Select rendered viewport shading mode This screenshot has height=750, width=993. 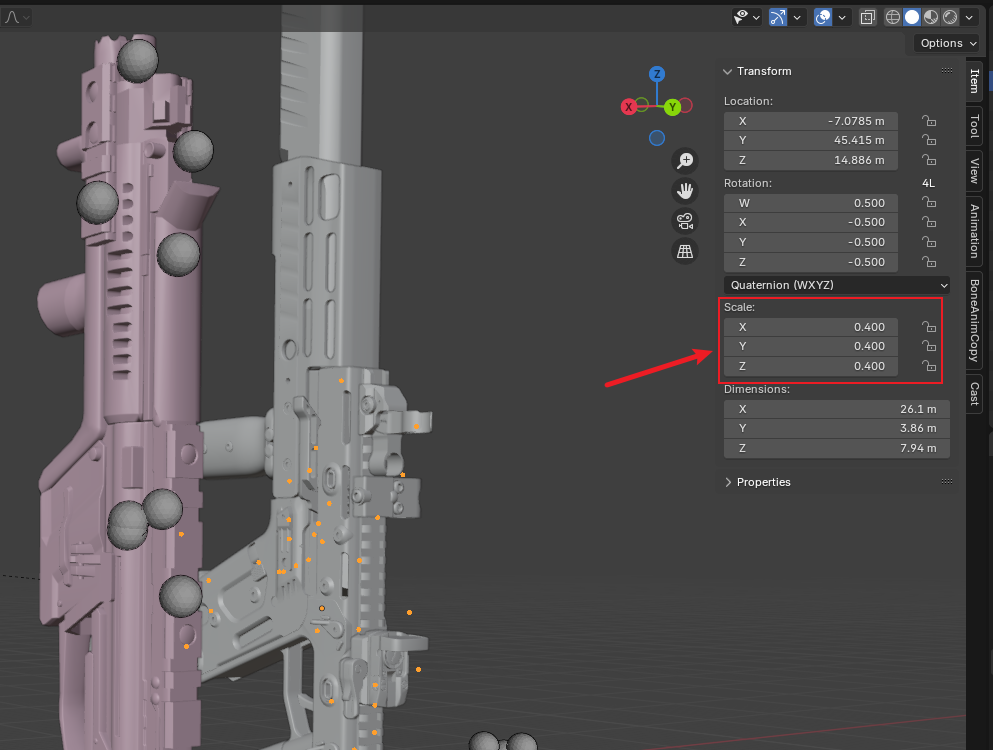point(950,17)
